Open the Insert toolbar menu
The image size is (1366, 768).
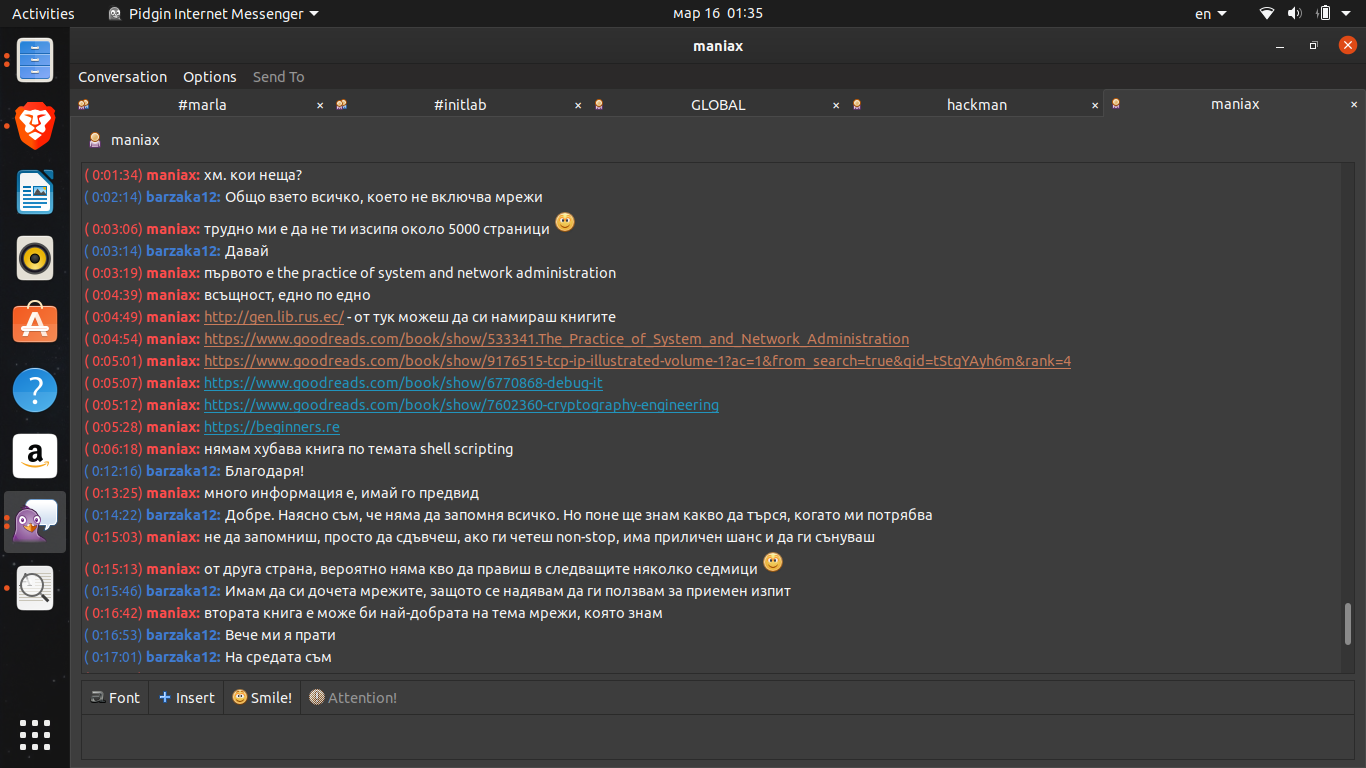point(187,698)
